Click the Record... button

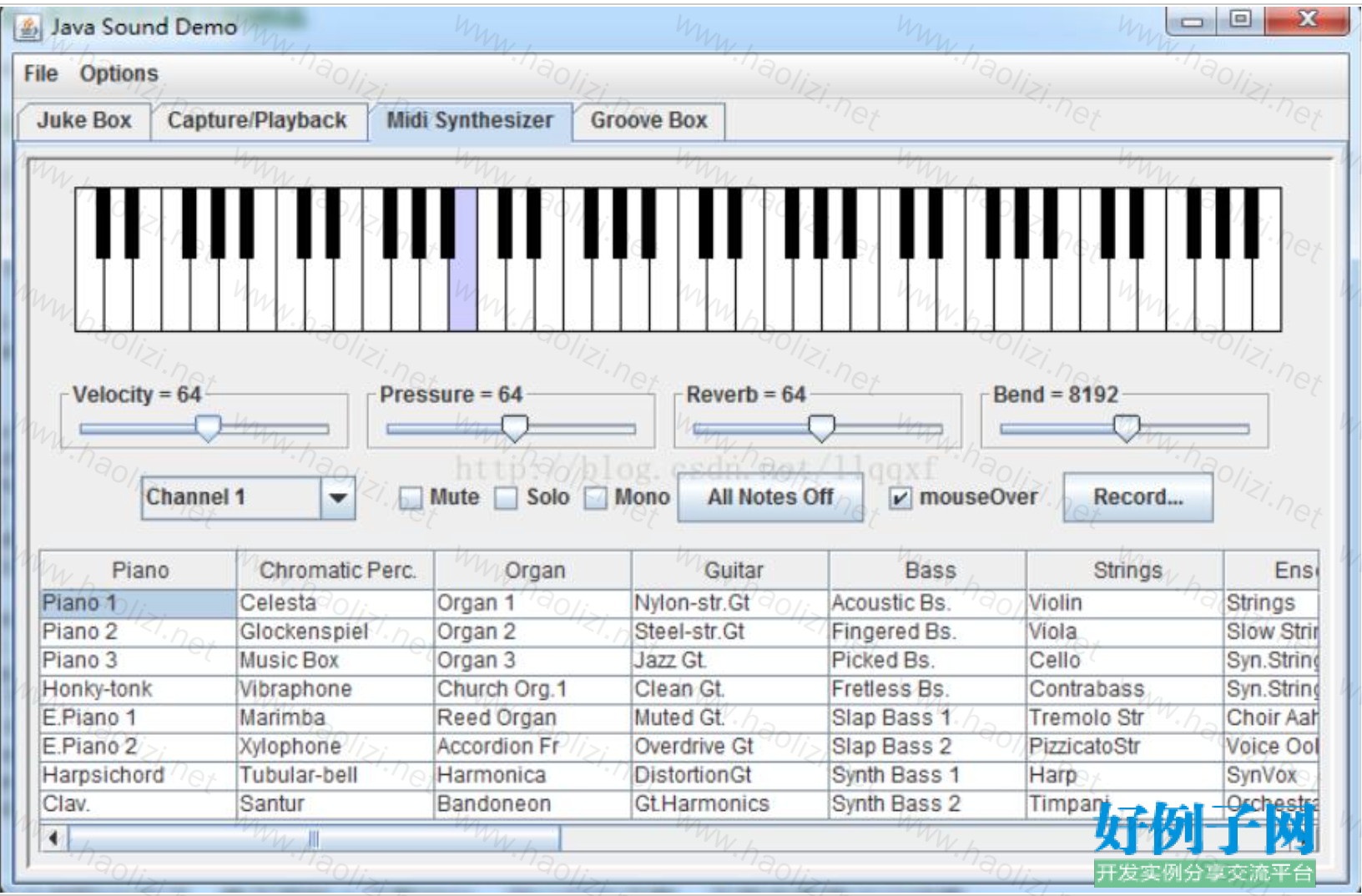(x=1138, y=497)
